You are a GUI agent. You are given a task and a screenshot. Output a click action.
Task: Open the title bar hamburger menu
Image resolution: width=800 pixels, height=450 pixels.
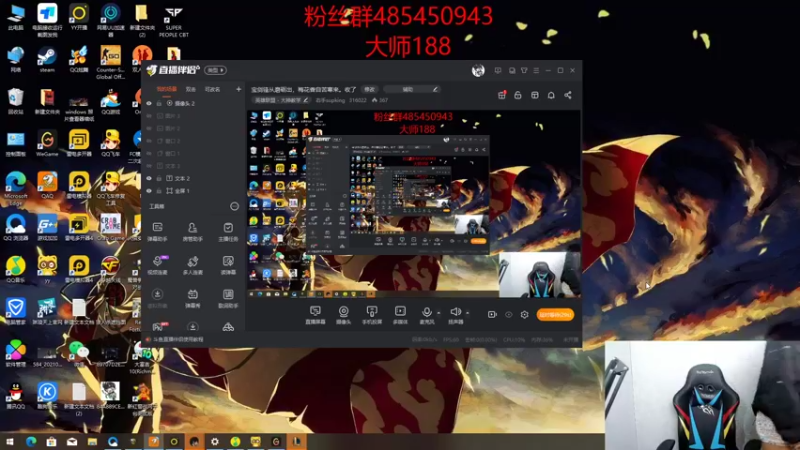pyautogui.click(x=536, y=70)
